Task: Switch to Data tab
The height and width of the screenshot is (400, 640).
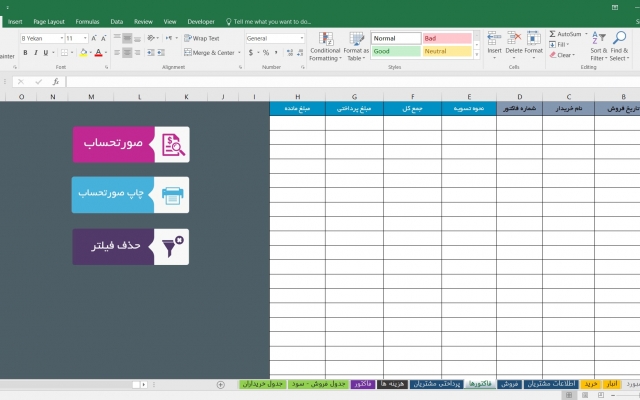Action: tap(117, 22)
